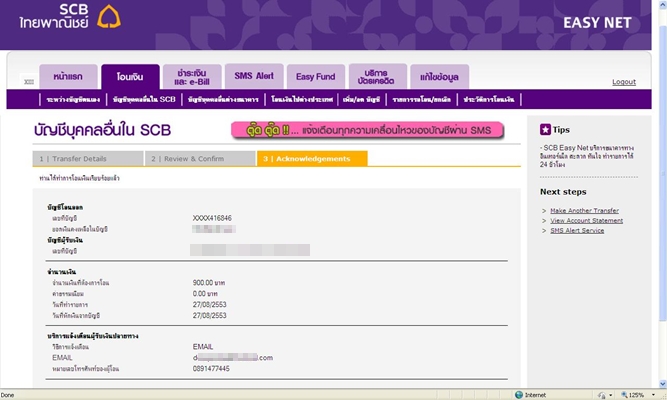Click the blurred email address ending in .com
Viewport: 667px width, 400px height.
coord(233,357)
